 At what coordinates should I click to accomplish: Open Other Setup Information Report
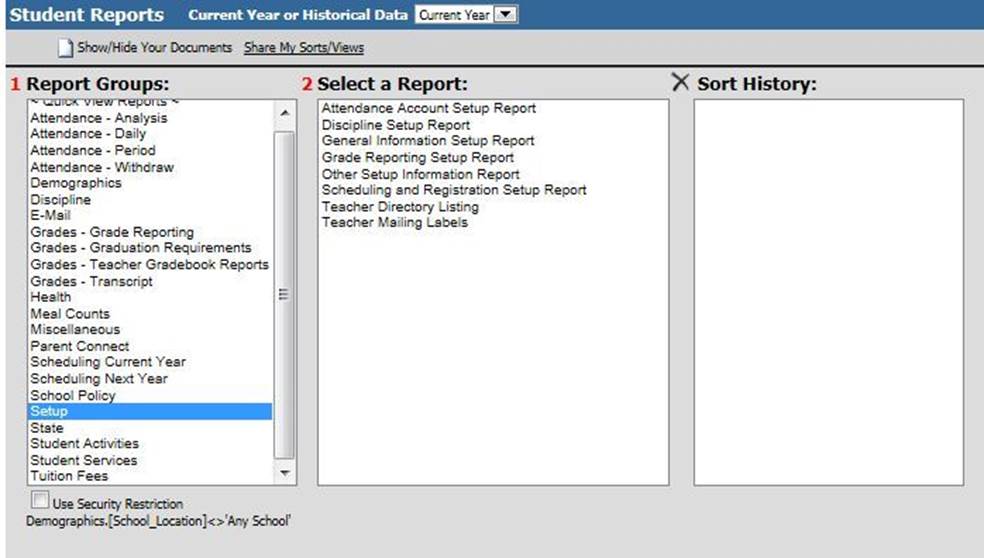coord(420,174)
